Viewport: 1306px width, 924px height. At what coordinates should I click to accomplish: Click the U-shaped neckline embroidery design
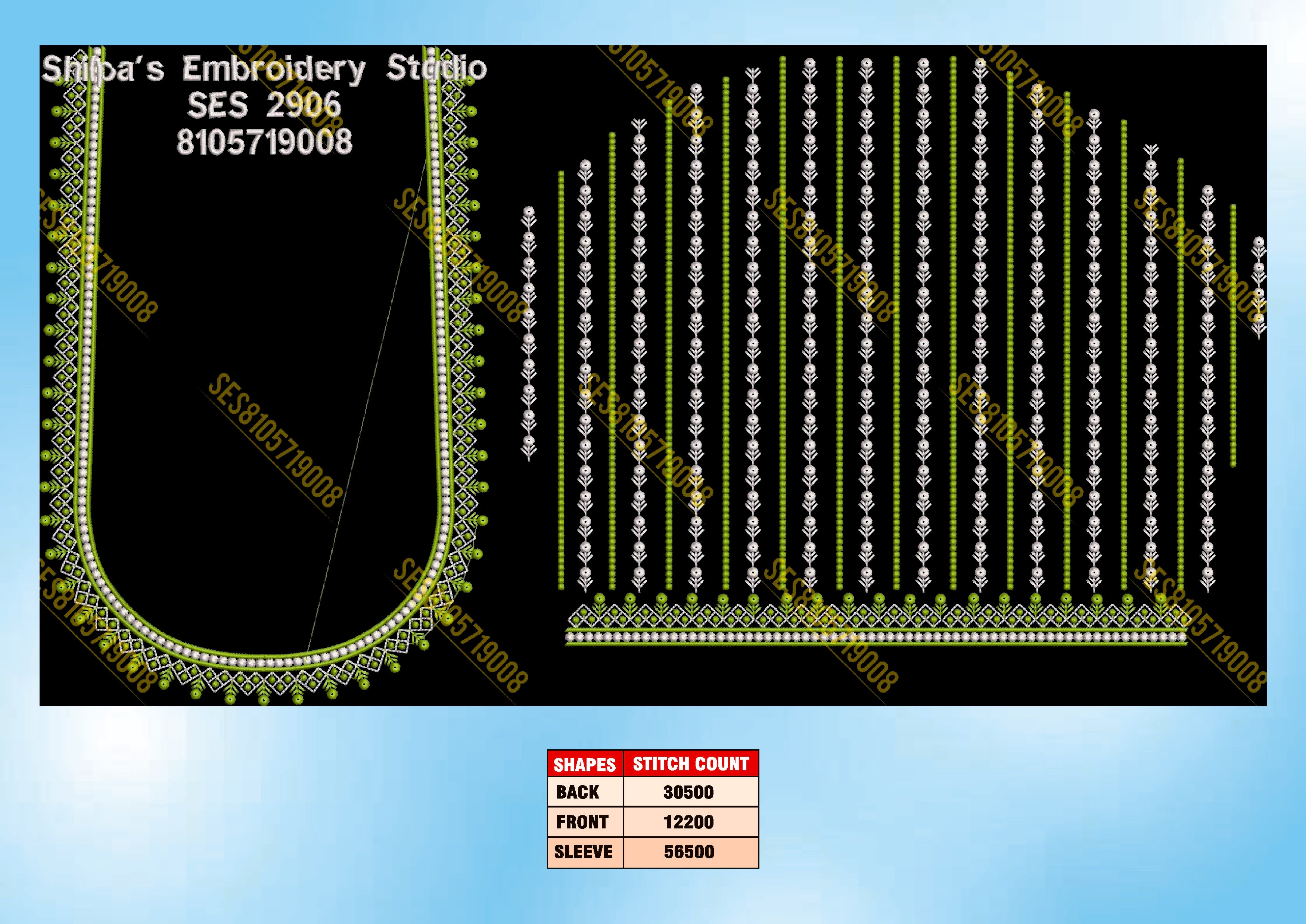pos(265,376)
